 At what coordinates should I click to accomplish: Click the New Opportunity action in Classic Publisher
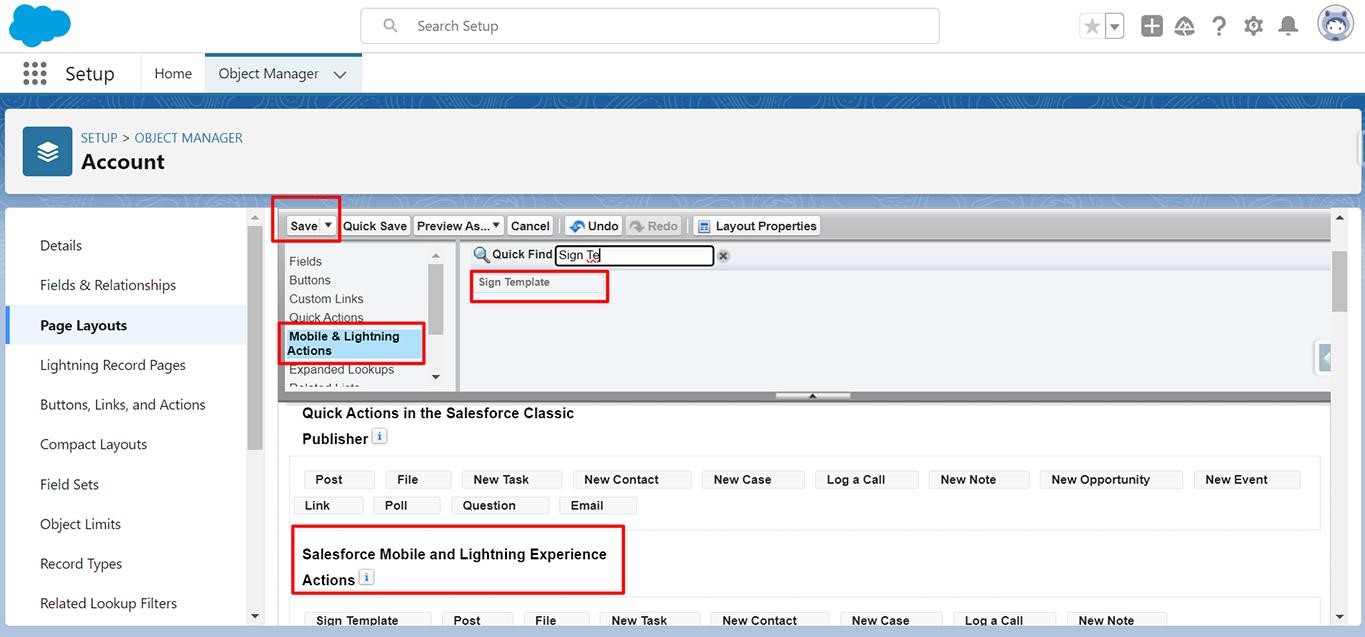(1111, 480)
